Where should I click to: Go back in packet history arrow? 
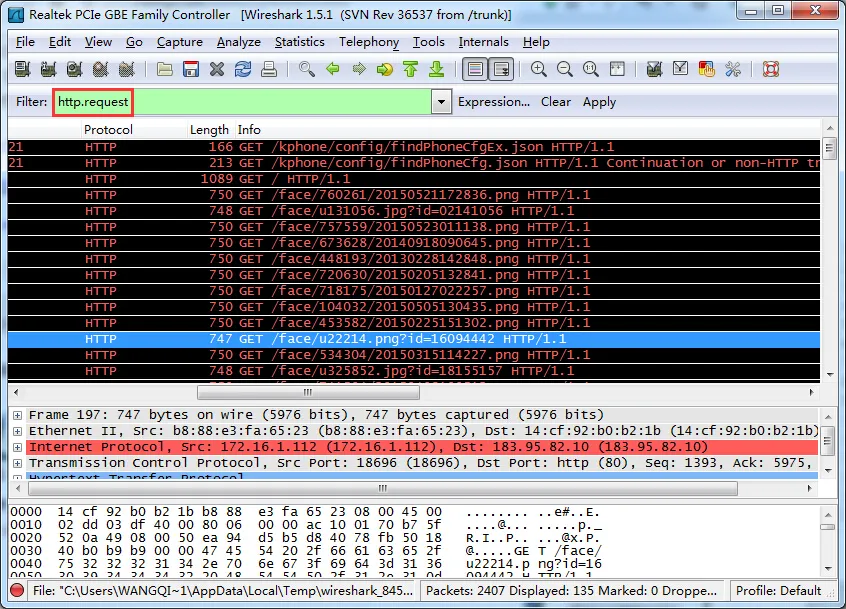click(333, 69)
